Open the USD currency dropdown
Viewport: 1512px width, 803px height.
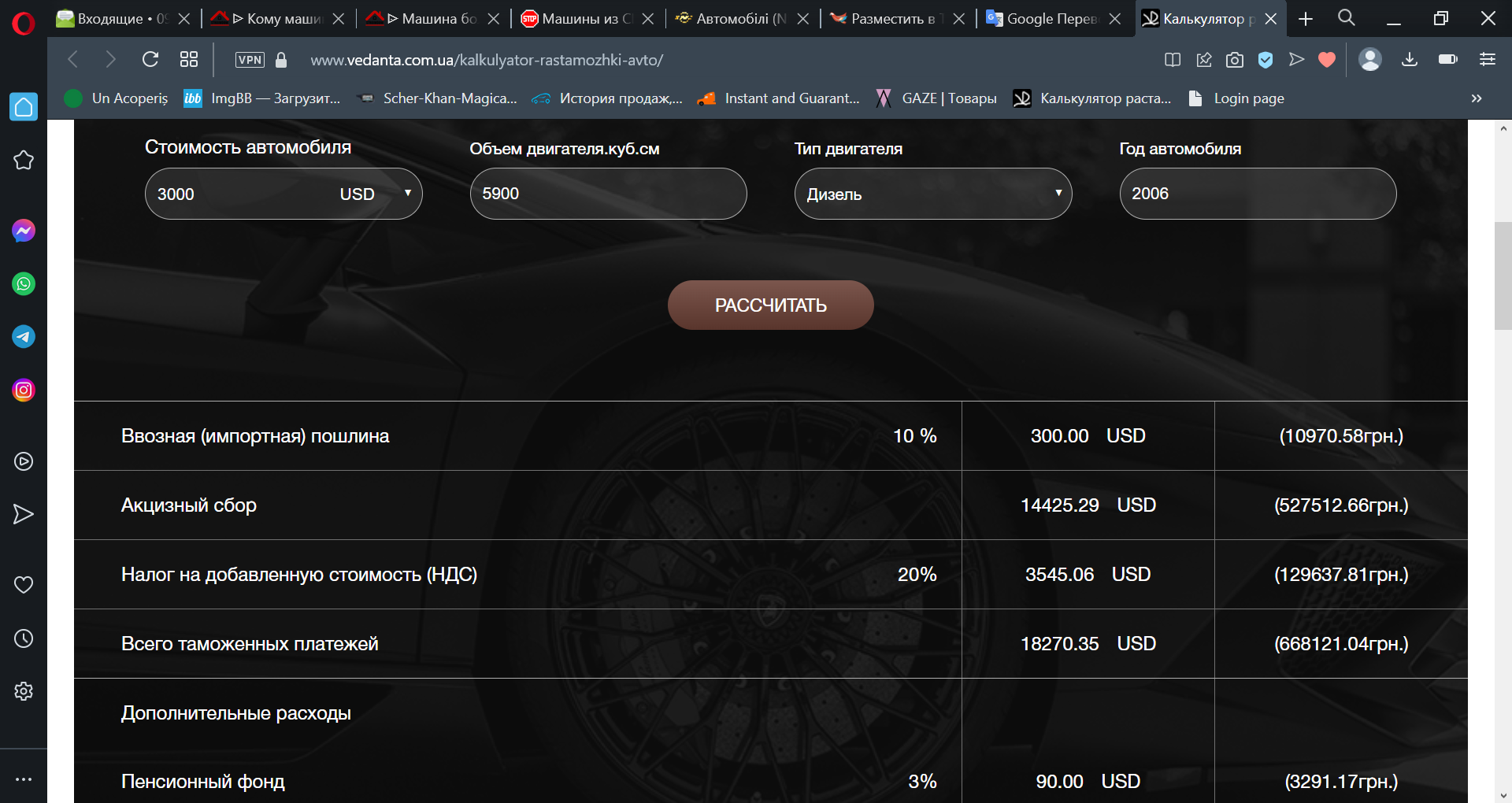376,194
